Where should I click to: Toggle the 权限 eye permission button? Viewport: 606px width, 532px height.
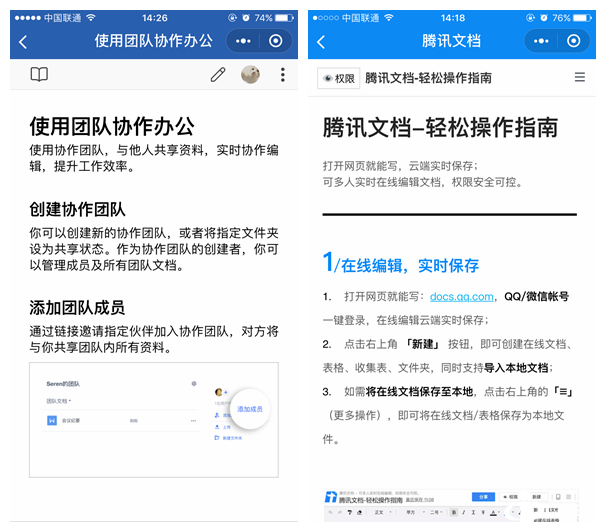click(x=339, y=78)
